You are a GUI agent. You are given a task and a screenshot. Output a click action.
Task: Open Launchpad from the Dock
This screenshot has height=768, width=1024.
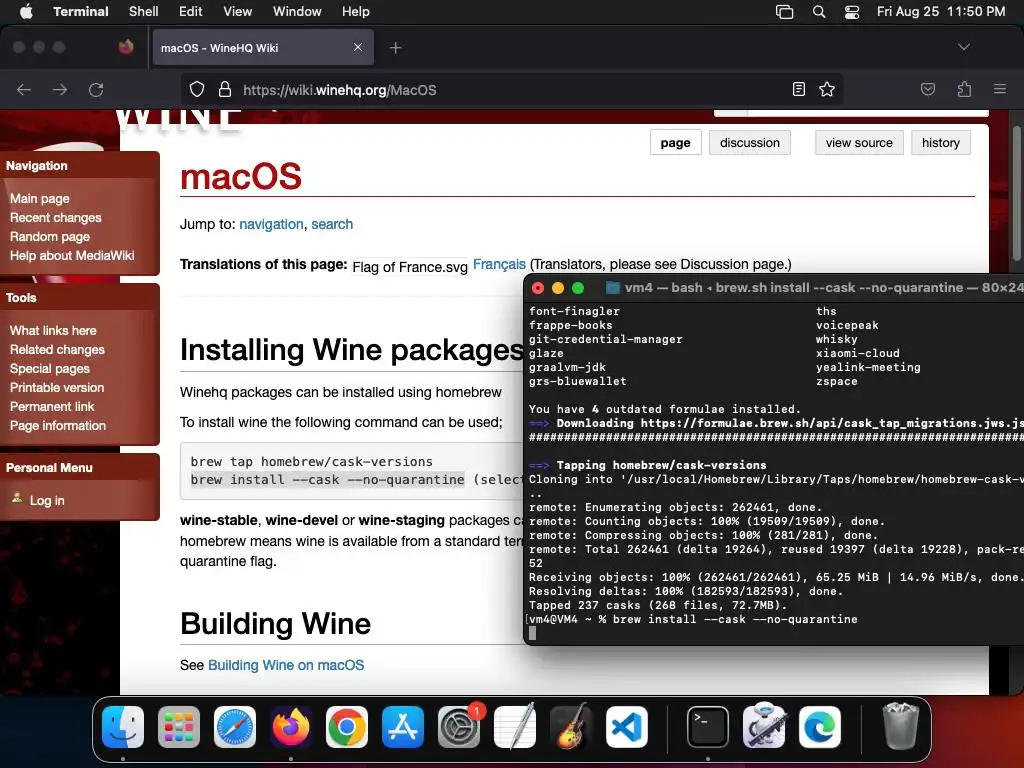(x=179, y=727)
